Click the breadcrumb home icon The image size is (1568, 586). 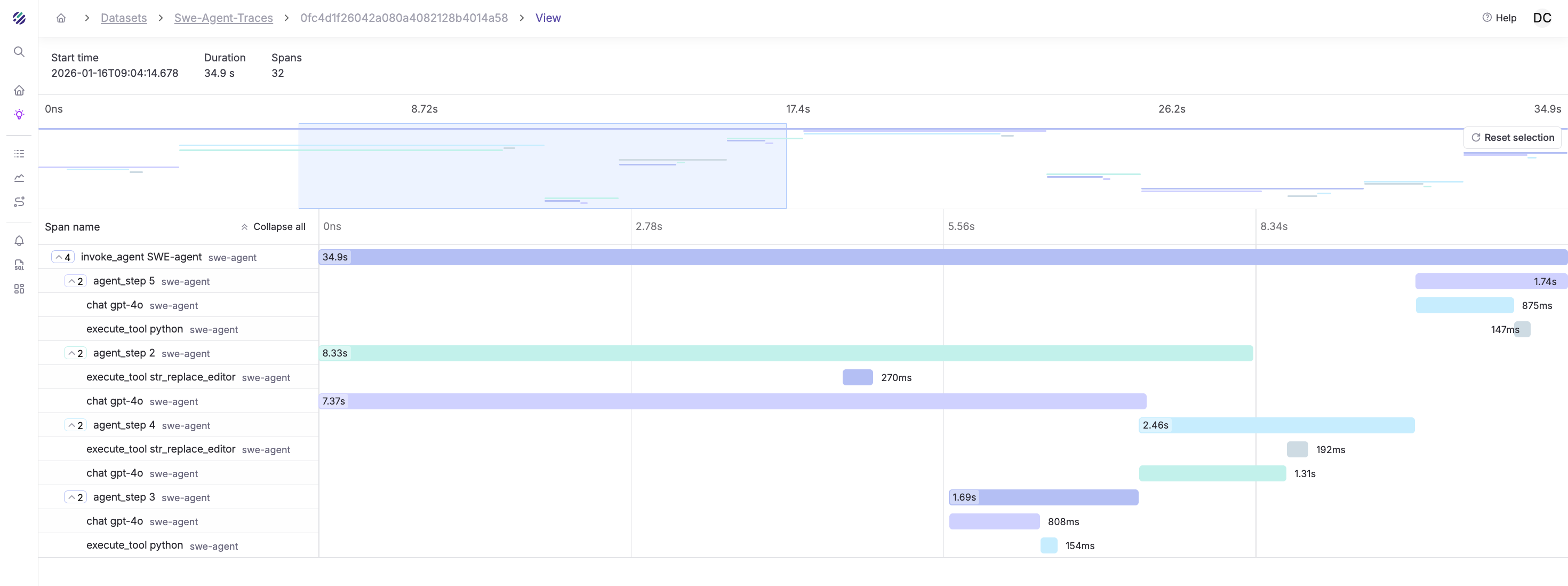pyautogui.click(x=61, y=18)
